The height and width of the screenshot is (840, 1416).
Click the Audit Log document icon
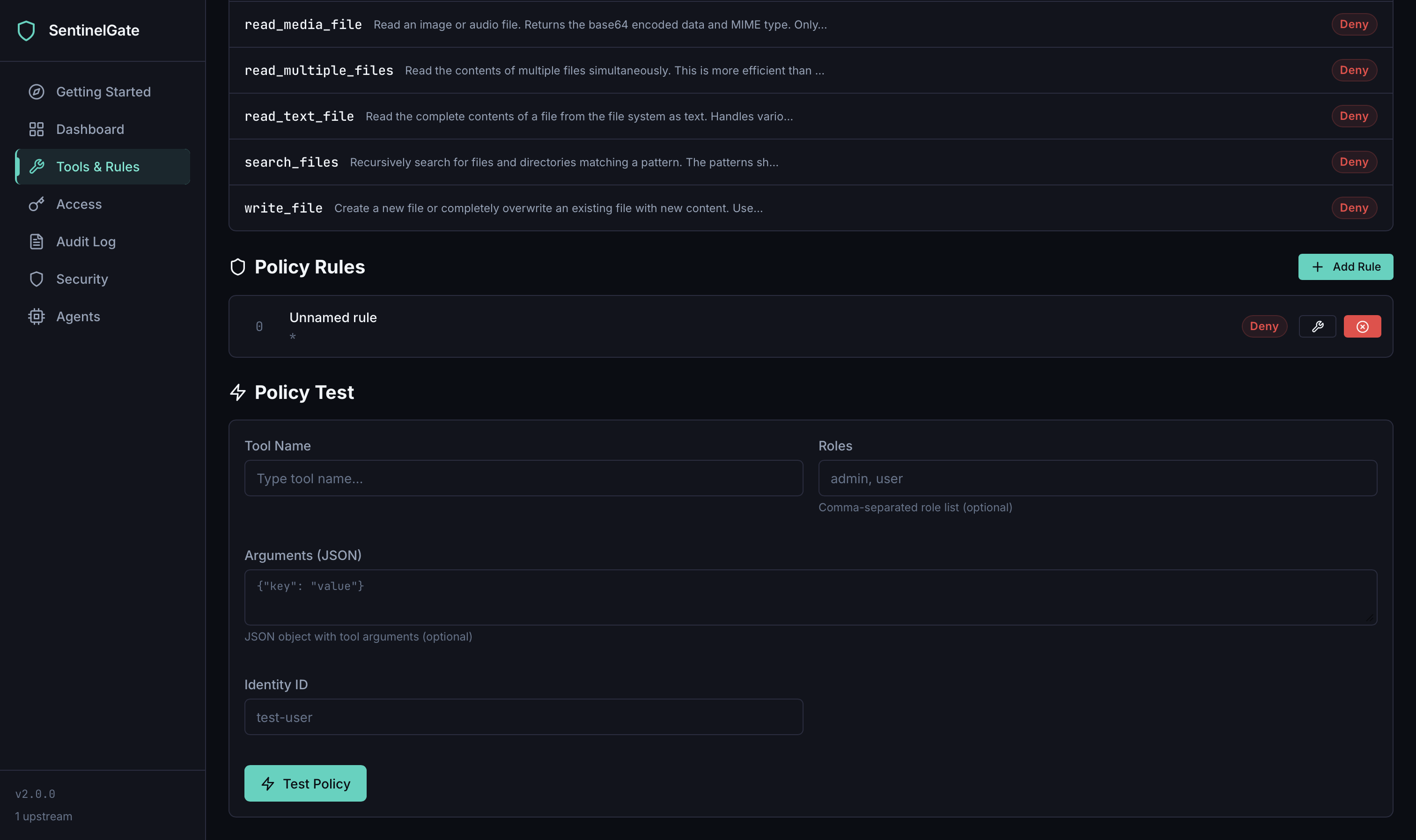pyautogui.click(x=36, y=242)
